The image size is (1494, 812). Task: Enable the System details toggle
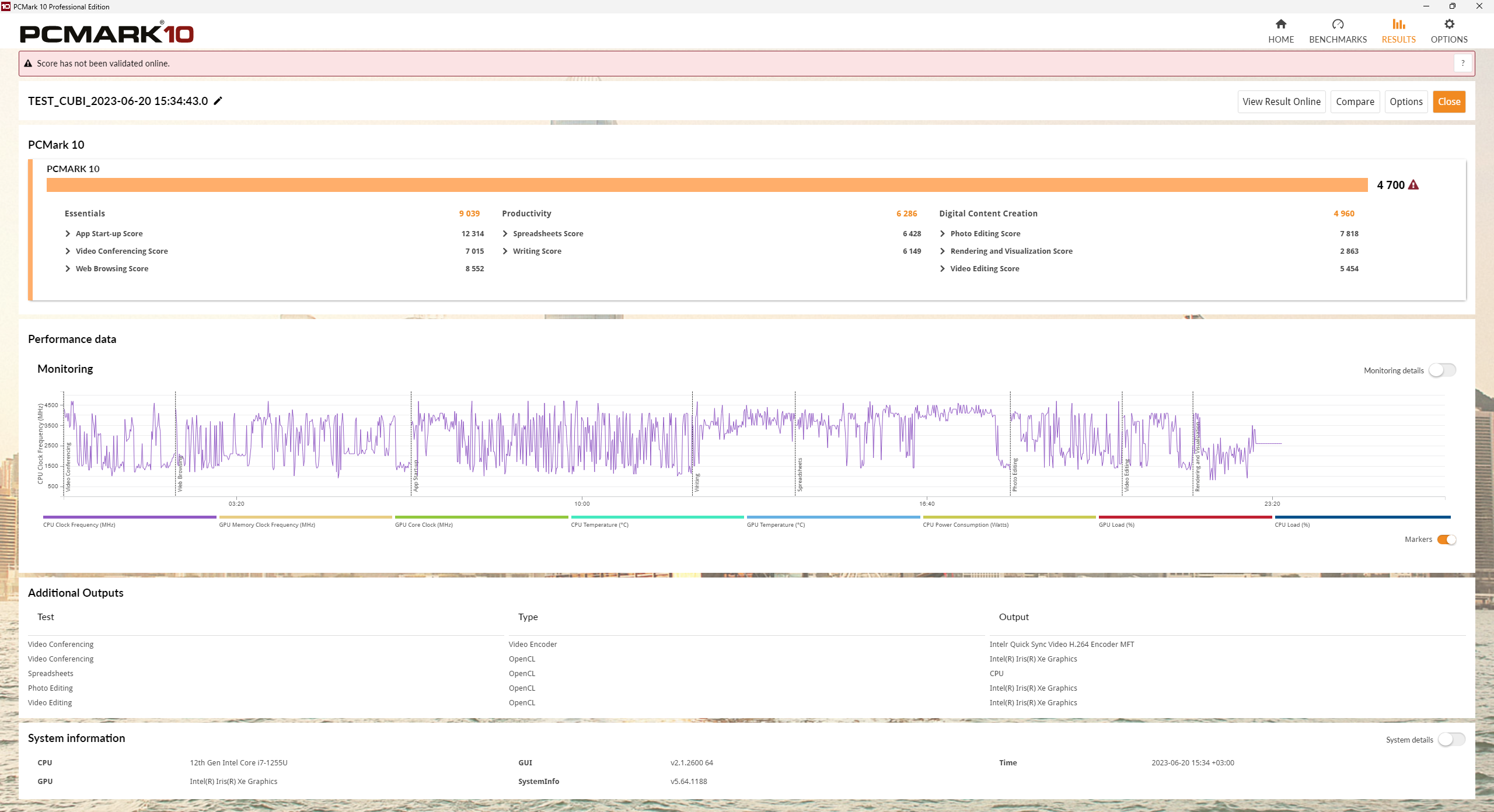[1451, 740]
